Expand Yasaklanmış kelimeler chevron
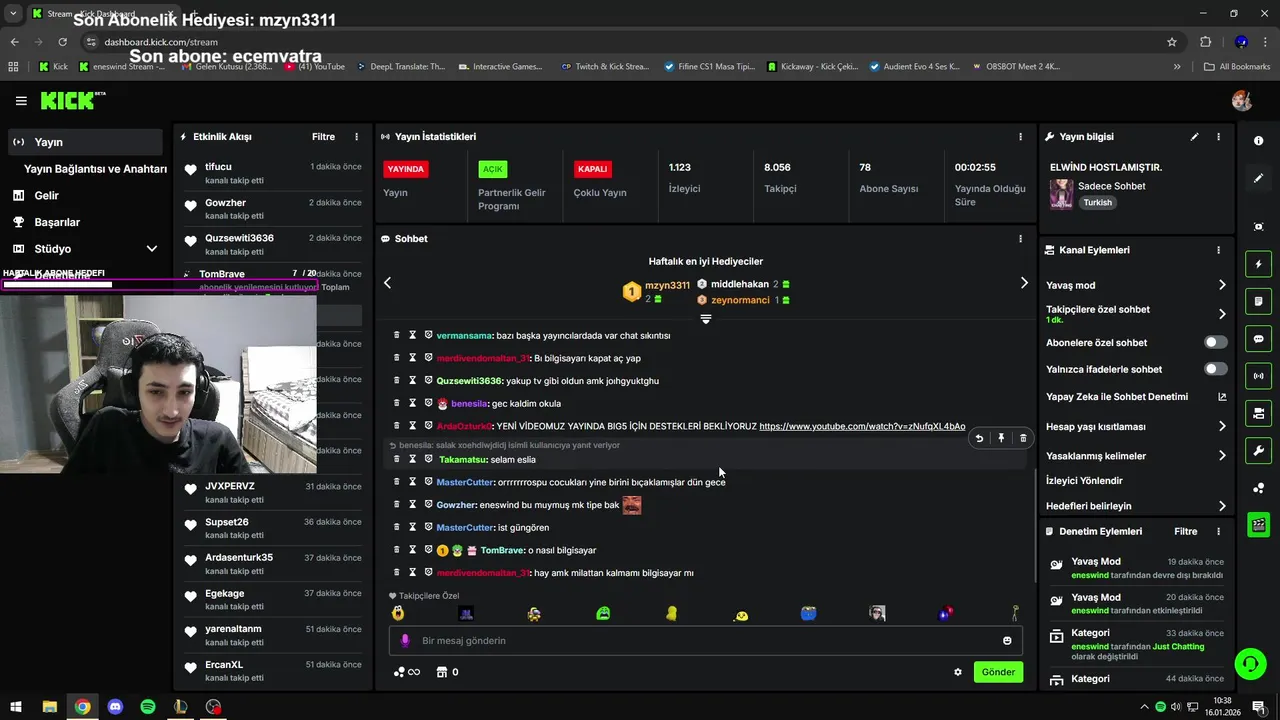 click(1222, 456)
